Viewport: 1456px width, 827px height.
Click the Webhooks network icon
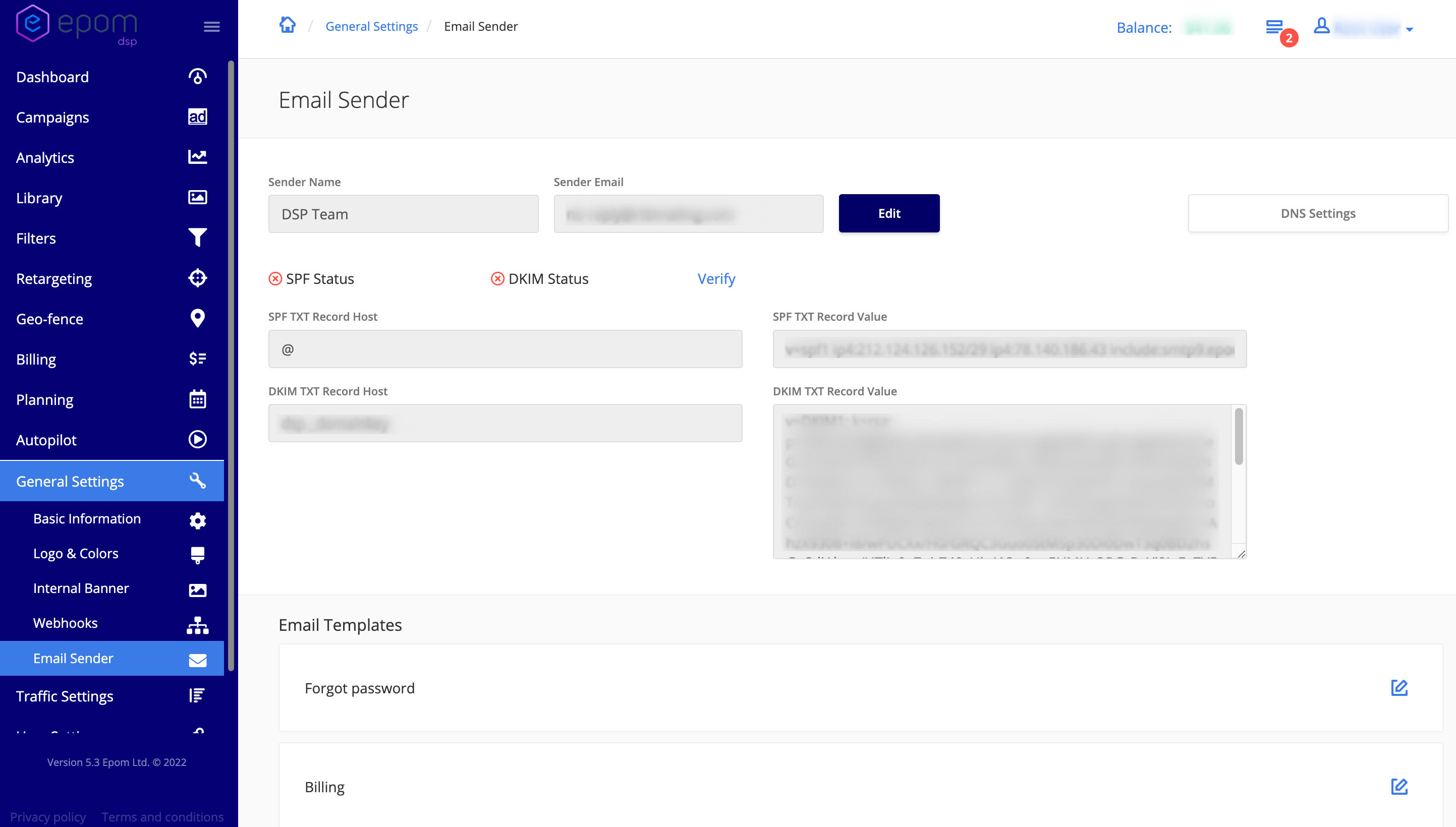(197, 624)
